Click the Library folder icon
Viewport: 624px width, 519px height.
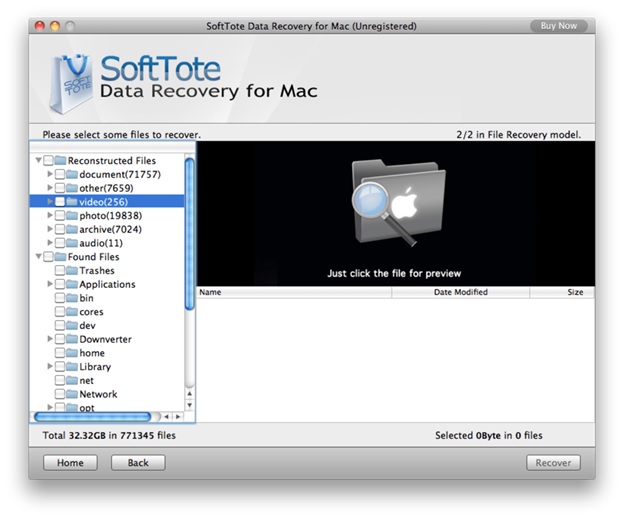(x=72, y=367)
